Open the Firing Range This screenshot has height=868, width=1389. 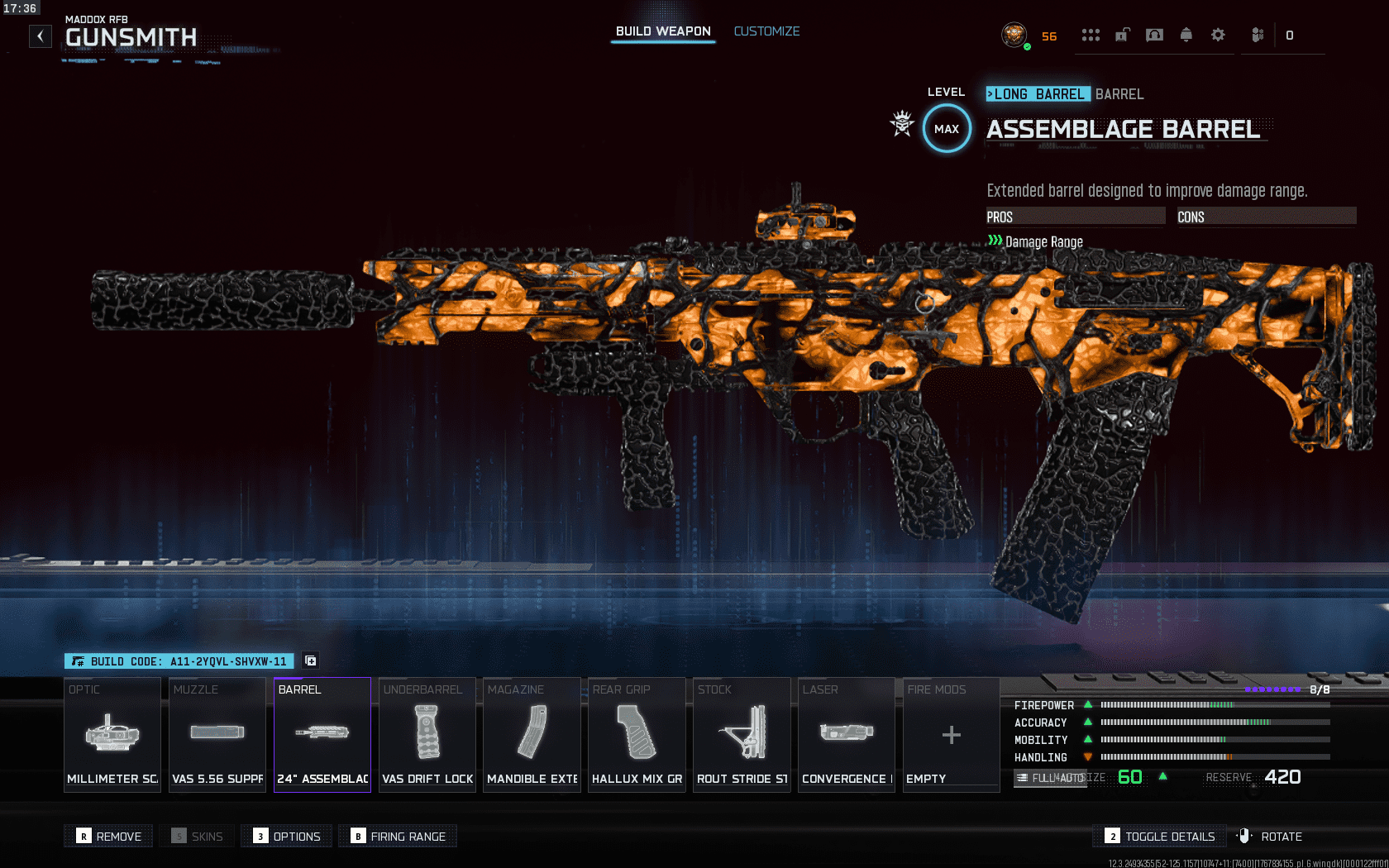pos(399,837)
